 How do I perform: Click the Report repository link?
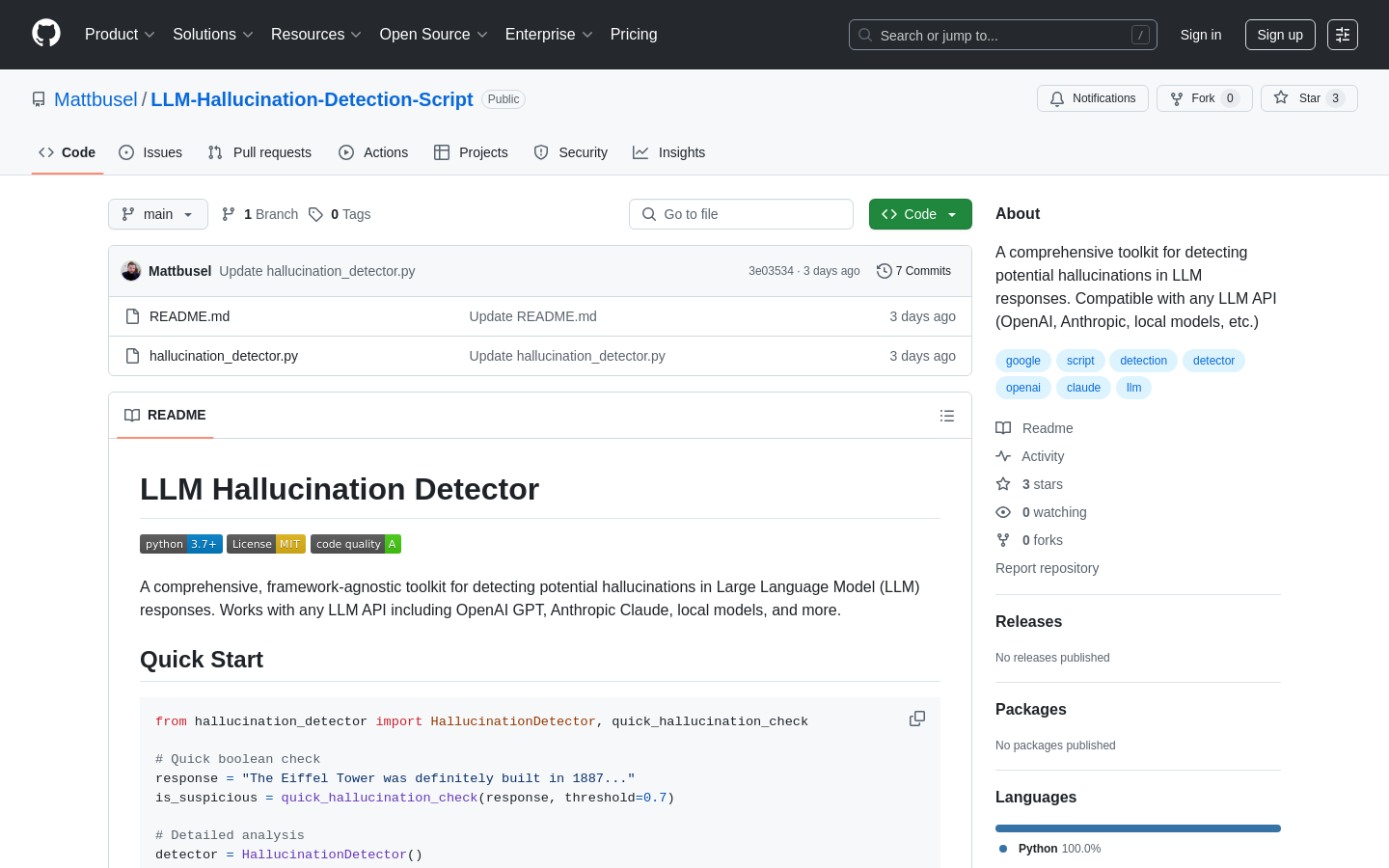point(1047,568)
